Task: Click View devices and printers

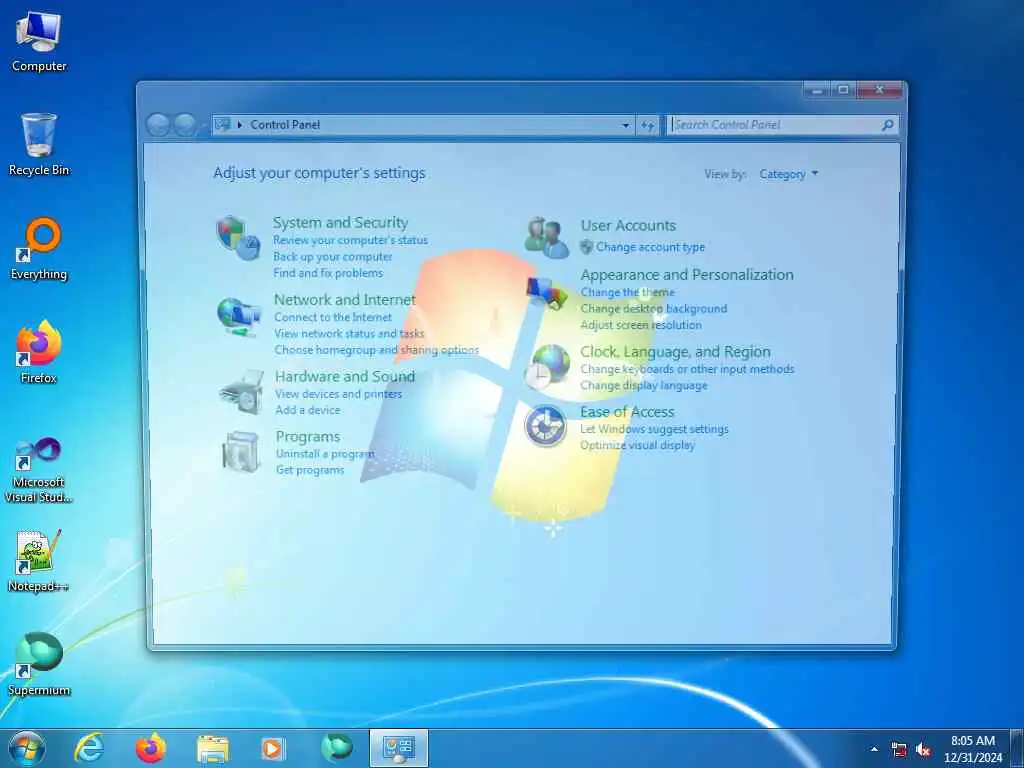Action: coord(338,394)
